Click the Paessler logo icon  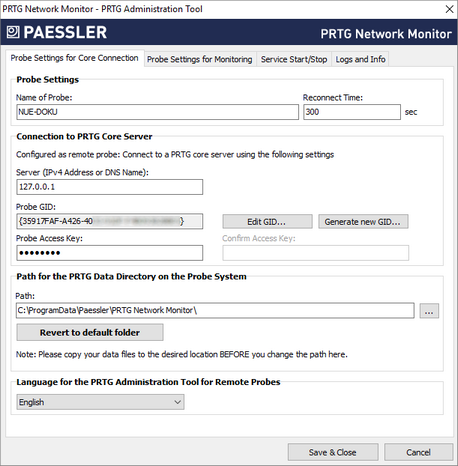click(13, 32)
